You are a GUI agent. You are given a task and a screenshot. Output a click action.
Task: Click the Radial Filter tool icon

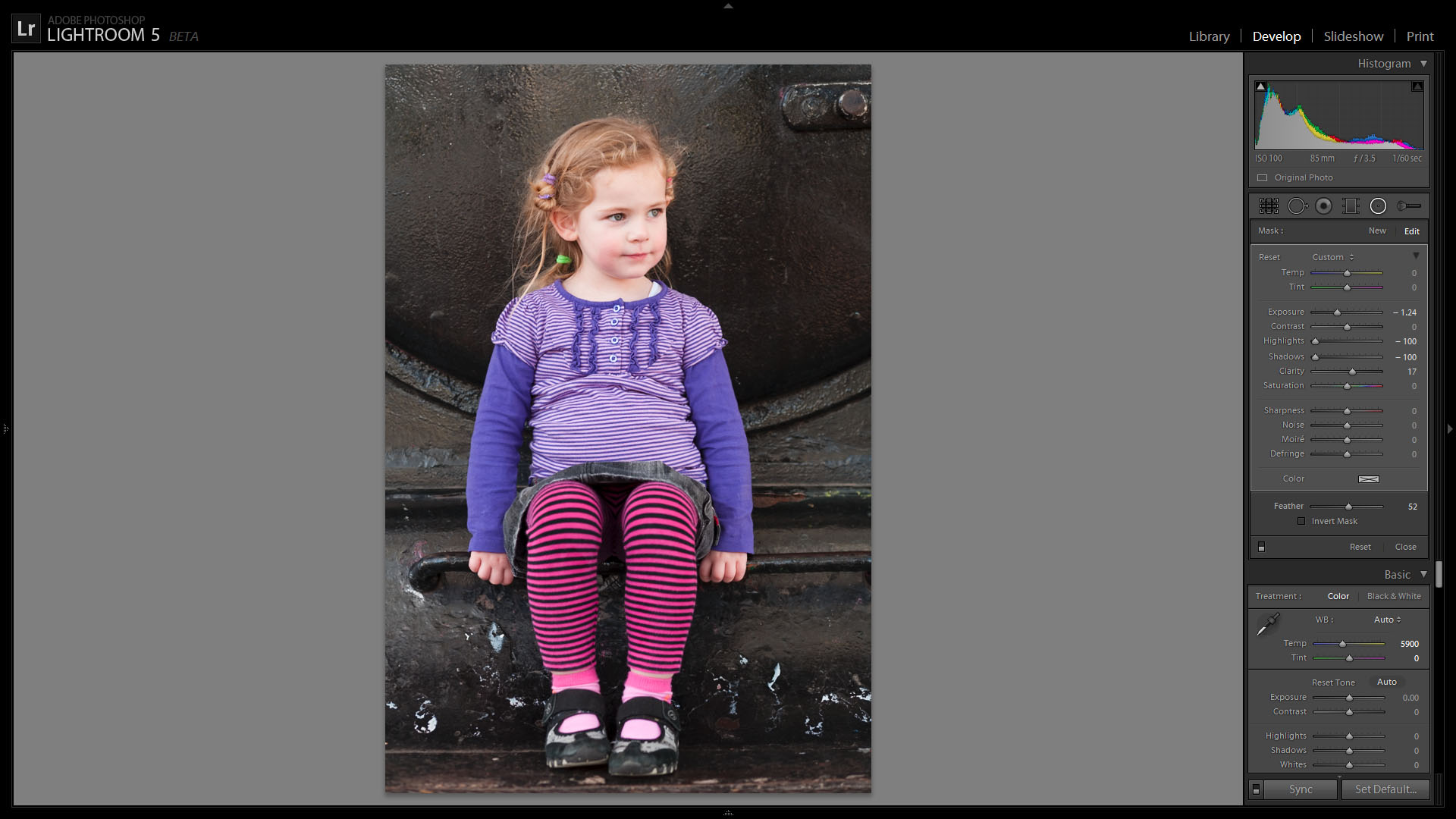pos(1378,205)
